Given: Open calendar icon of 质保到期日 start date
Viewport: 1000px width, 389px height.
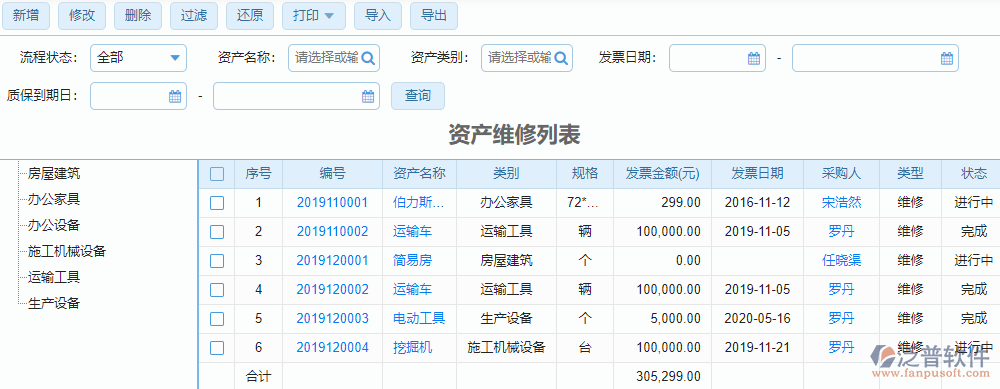Looking at the screenshot, I should tap(175, 96).
